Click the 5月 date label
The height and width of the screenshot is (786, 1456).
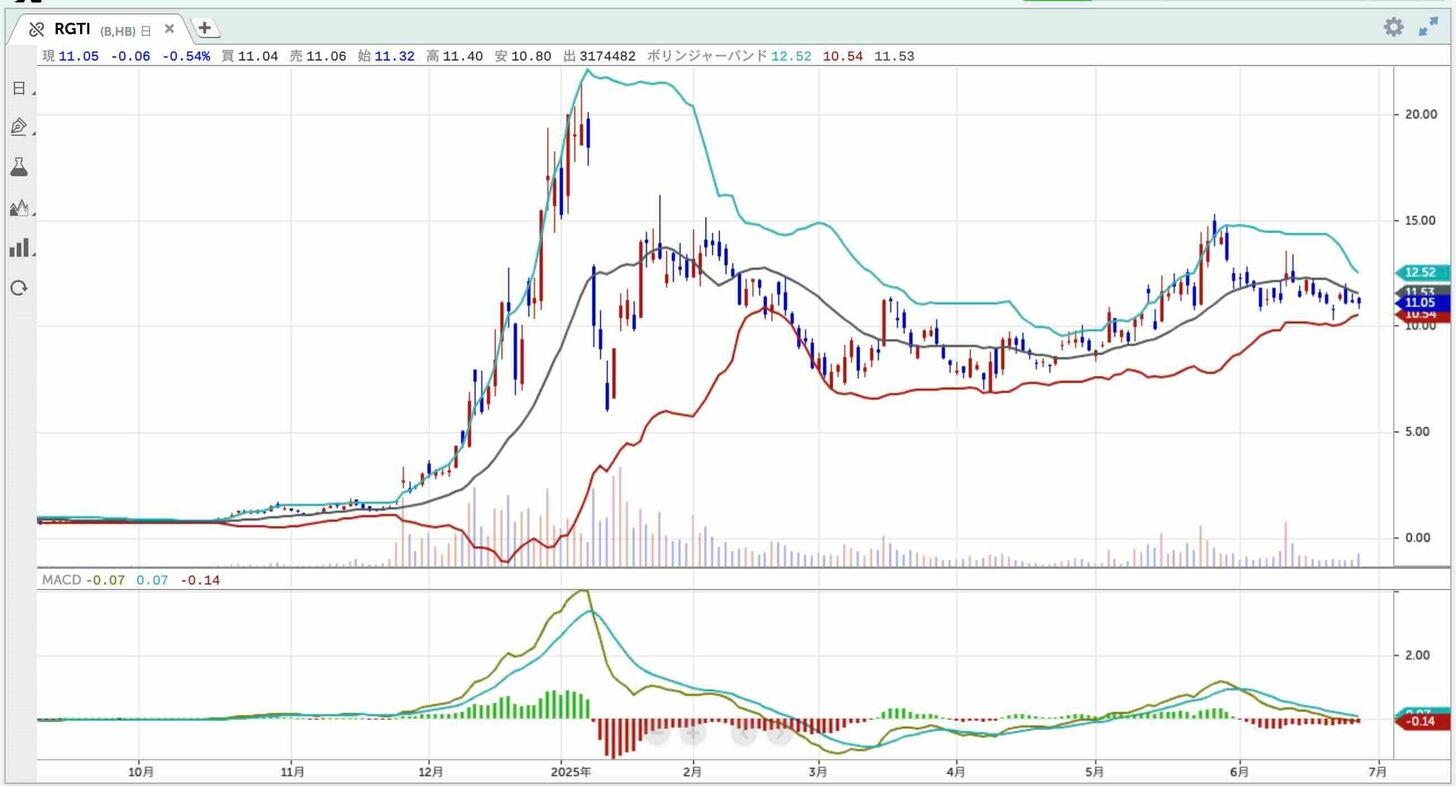(1095, 770)
